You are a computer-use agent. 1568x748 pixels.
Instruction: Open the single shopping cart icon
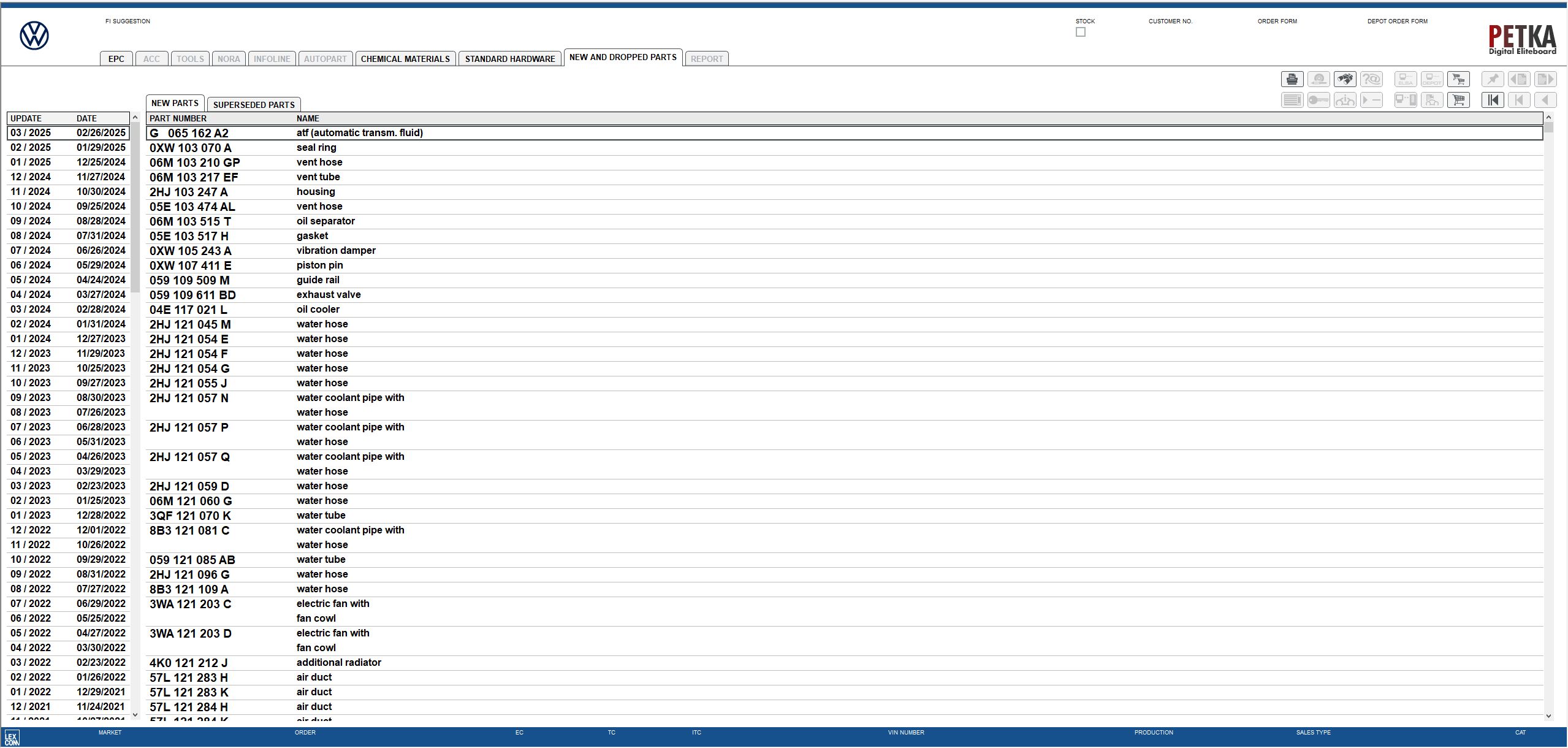1458,100
